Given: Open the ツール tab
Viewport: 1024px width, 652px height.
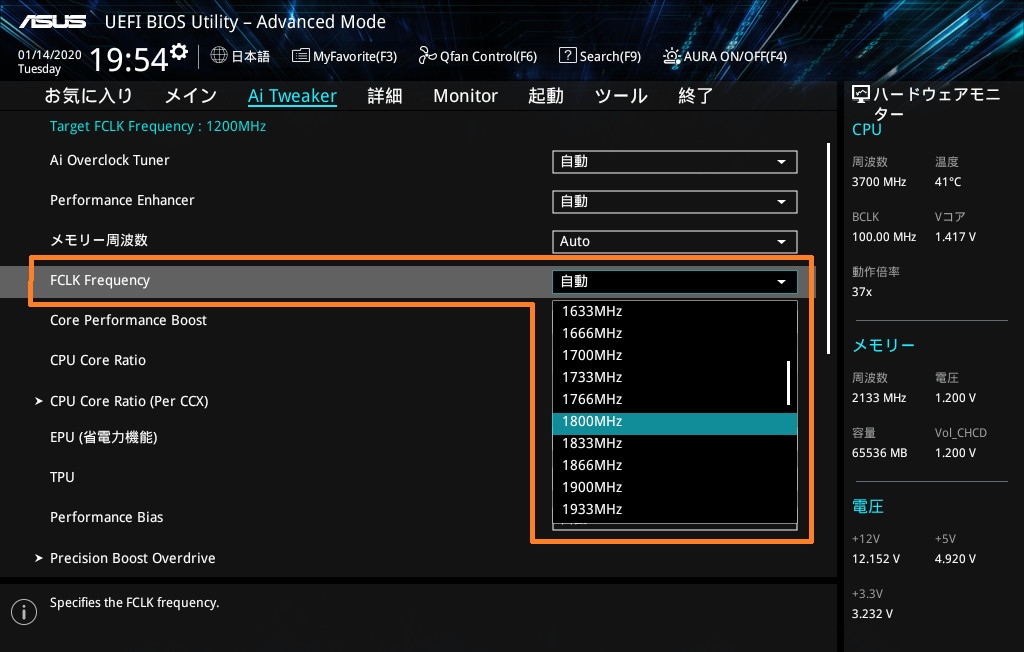Looking at the screenshot, I should point(621,96).
